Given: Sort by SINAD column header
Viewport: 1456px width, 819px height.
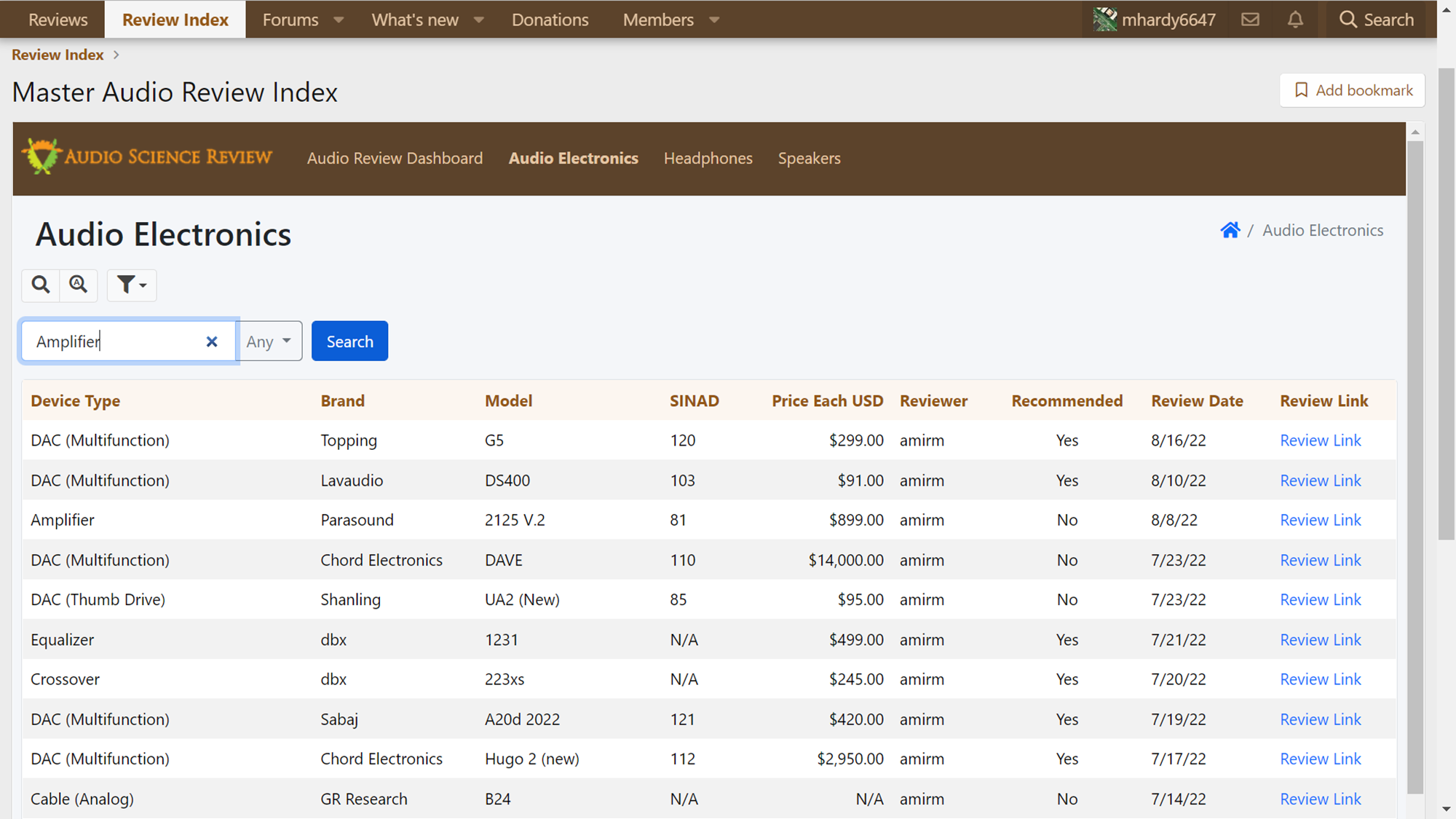Looking at the screenshot, I should pyautogui.click(x=694, y=401).
